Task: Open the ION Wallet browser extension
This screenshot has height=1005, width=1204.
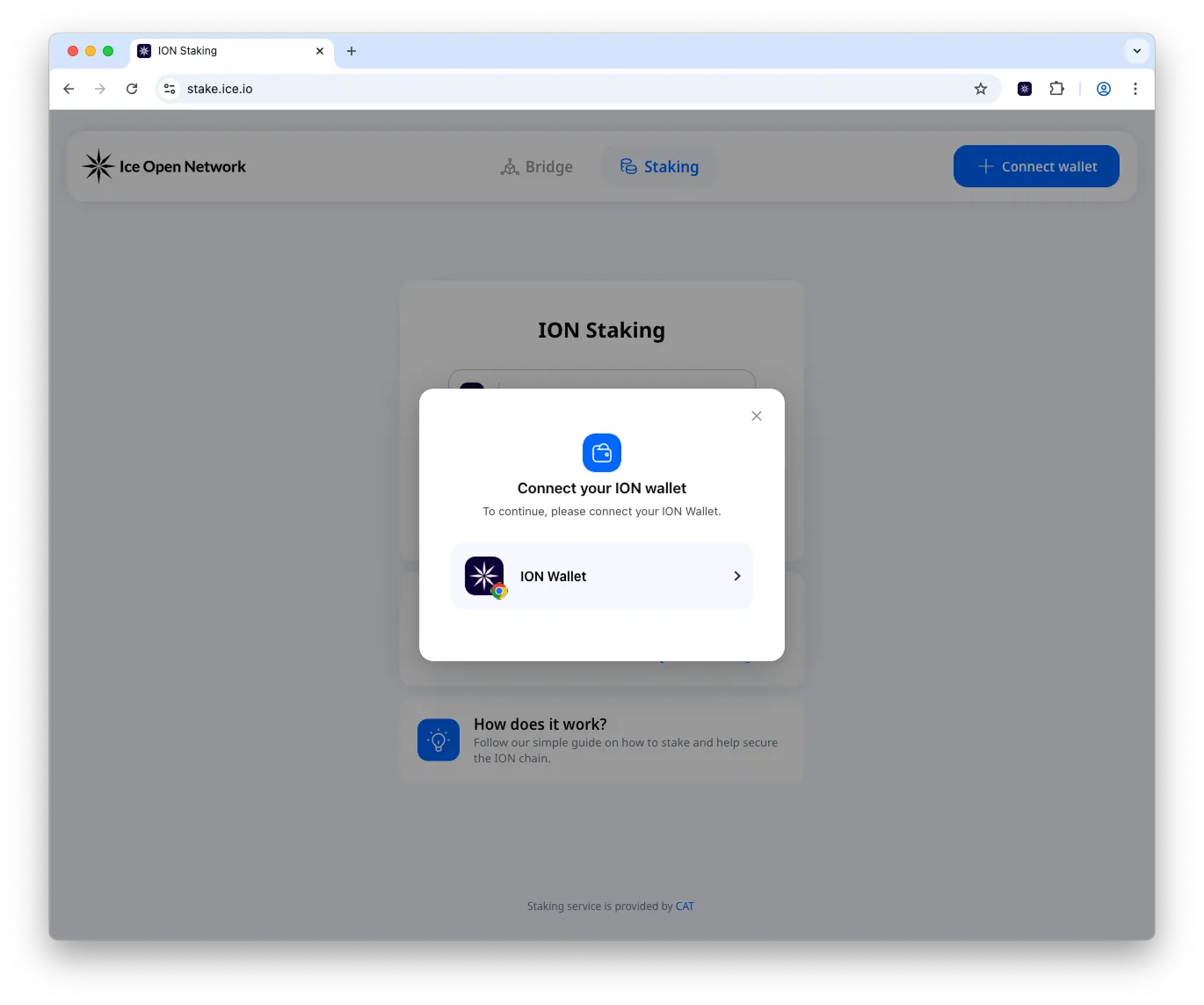Action: pos(1025,89)
